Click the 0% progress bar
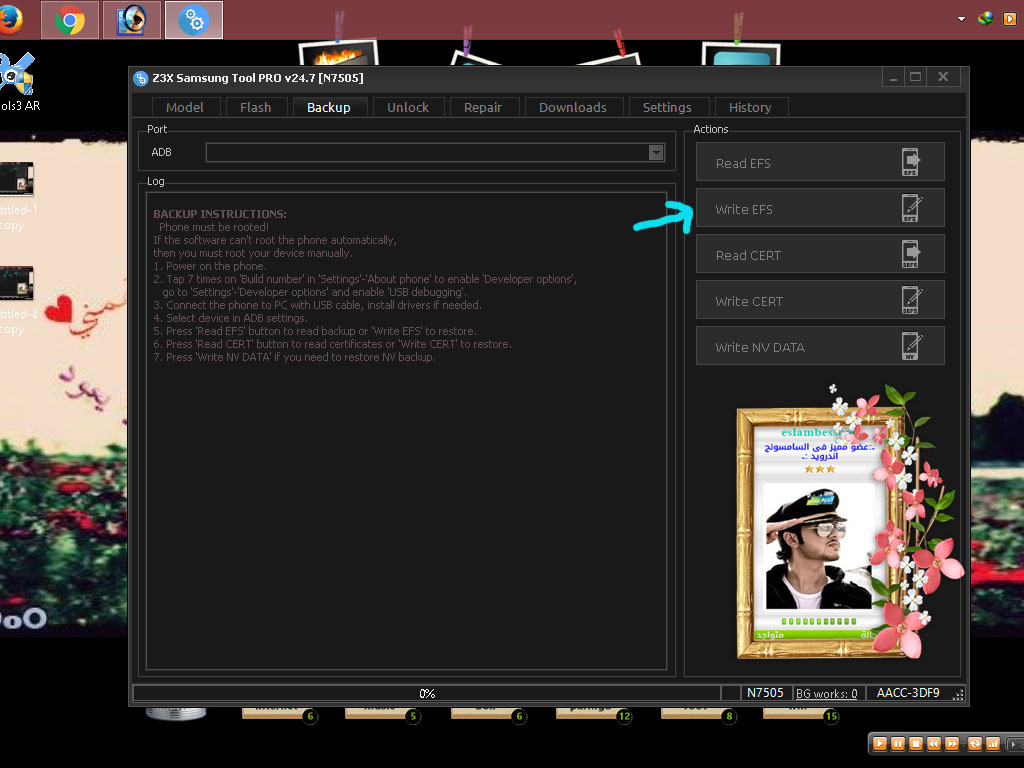The image size is (1024, 768). pyautogui.click(x=427, y=693)
